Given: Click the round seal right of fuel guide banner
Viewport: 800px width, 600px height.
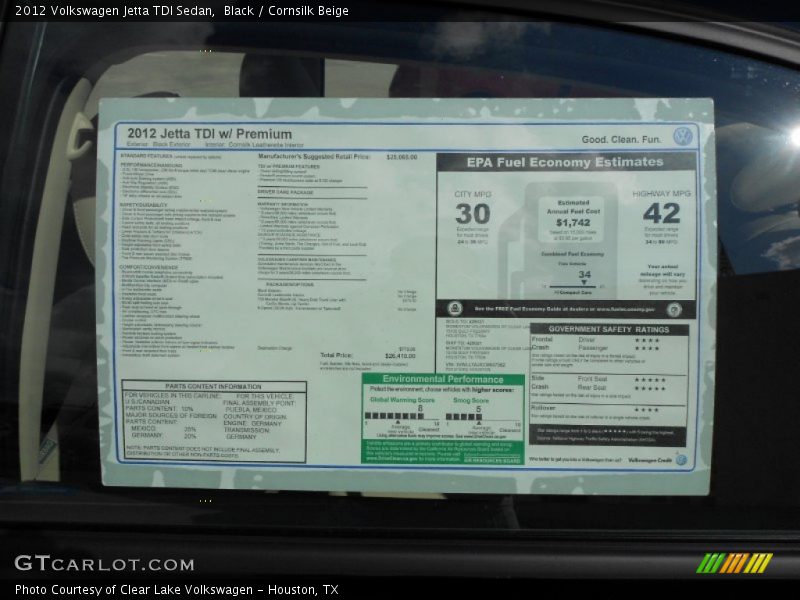Looking at the screenshot, I should (x=674, y=310).
